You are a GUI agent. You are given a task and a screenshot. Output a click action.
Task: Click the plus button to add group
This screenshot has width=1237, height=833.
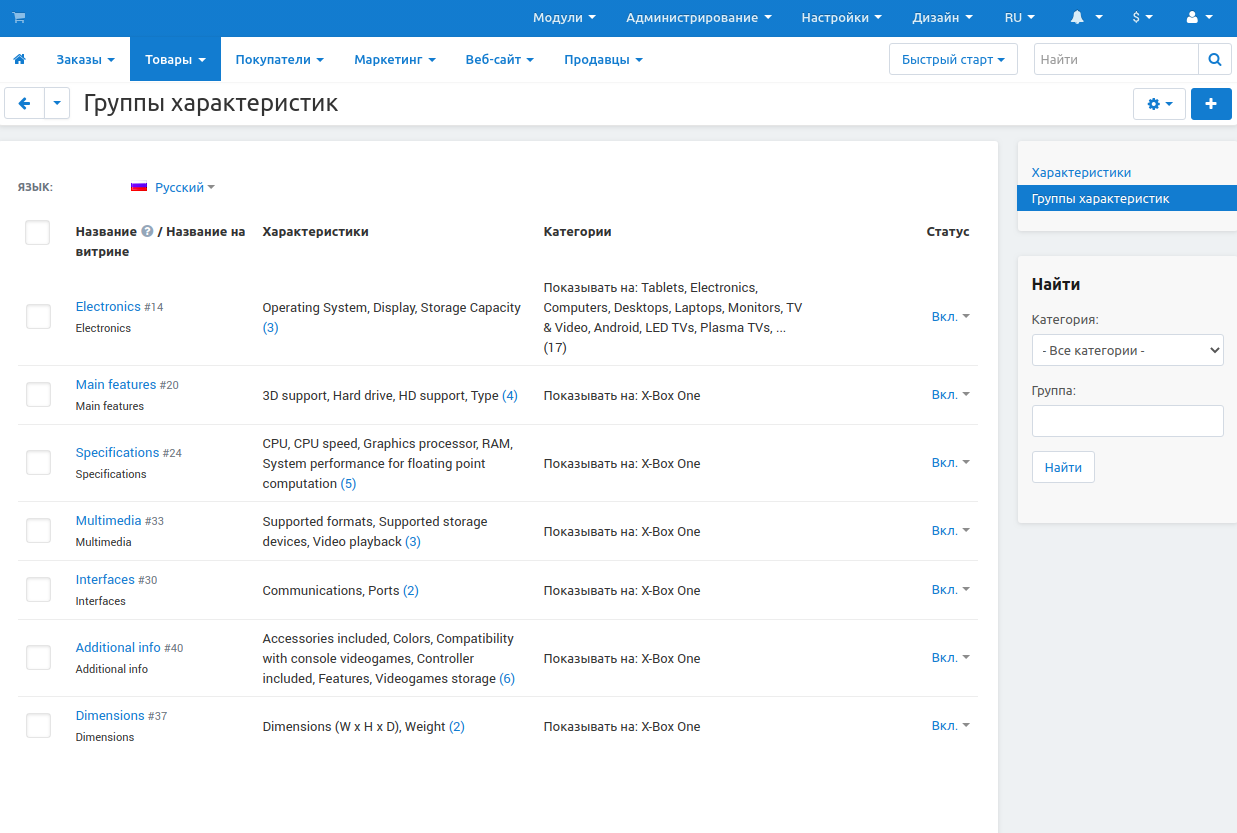(1211, 104)
